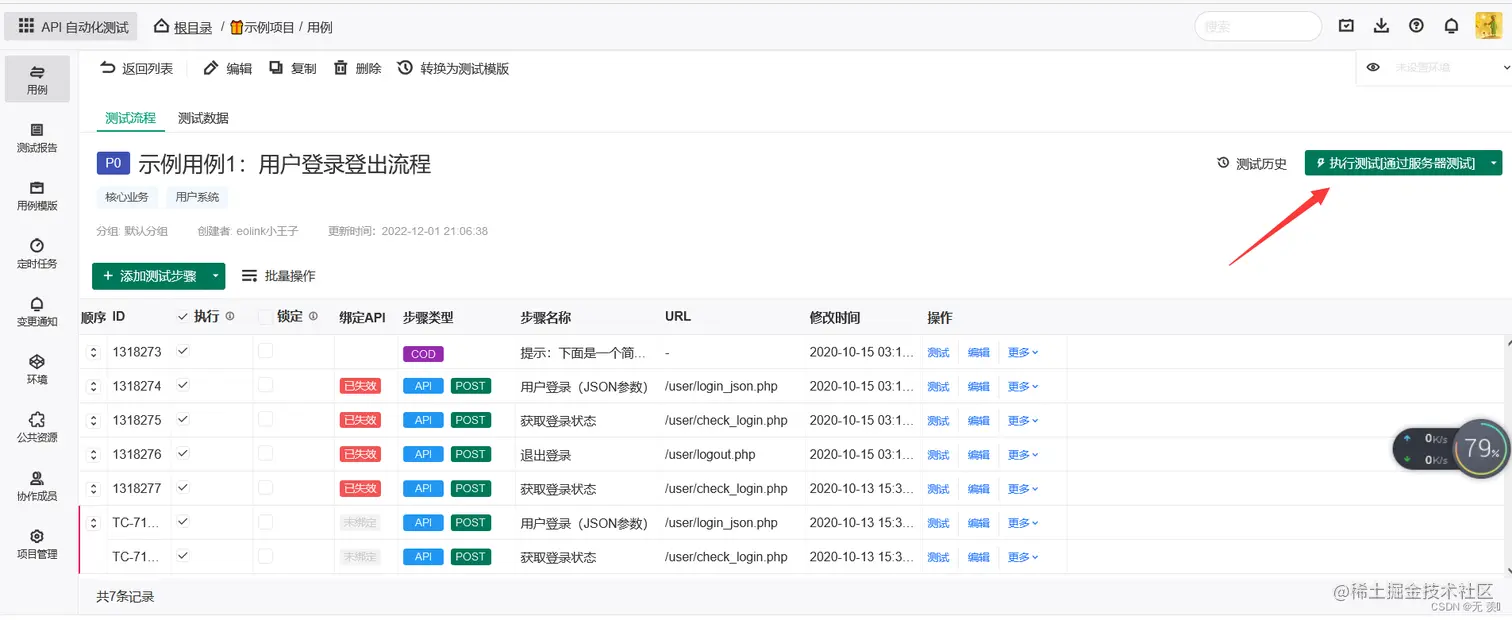Viewport: 1512px width, 620px height.
Task: Expand 更多 for row 1318273
Action: (x=1023, y=353)
